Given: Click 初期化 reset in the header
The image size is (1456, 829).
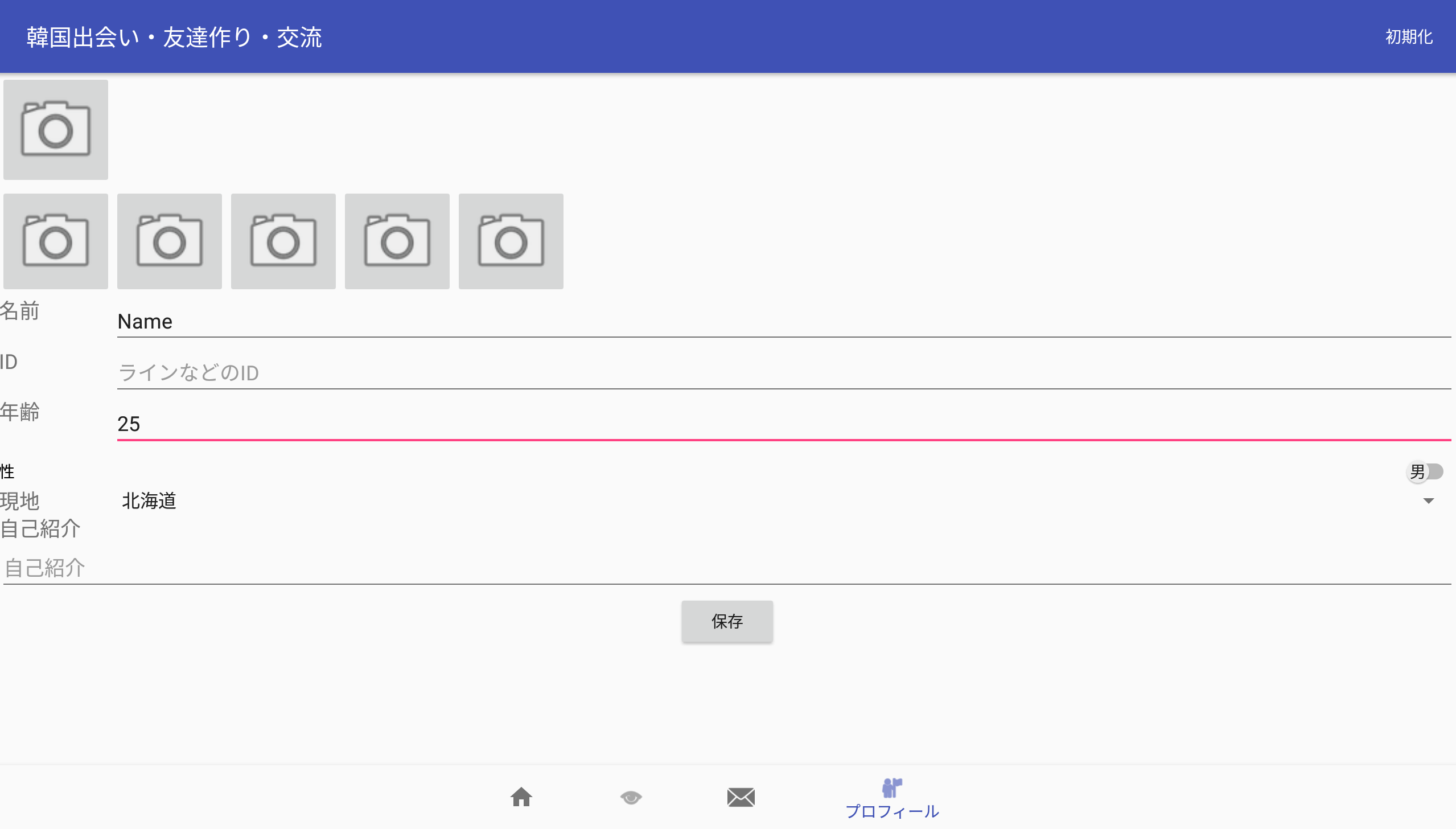Looking at the screenshot, I should (x=1409, y=37).
